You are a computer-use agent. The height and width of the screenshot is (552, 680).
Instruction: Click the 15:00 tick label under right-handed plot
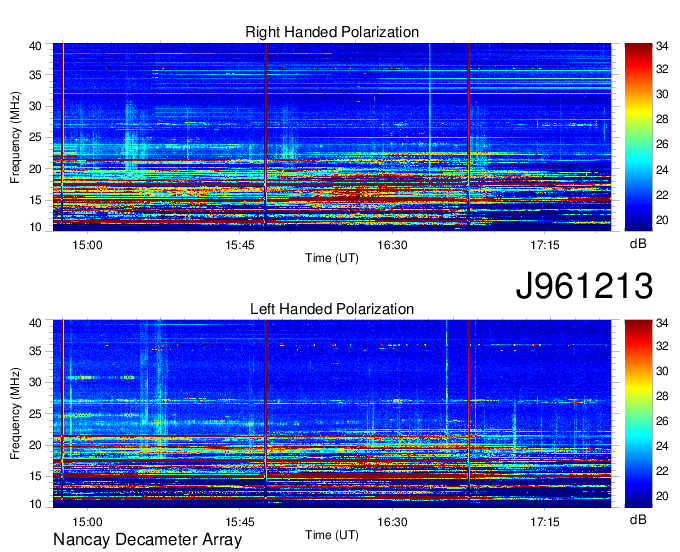pos(88,245)
